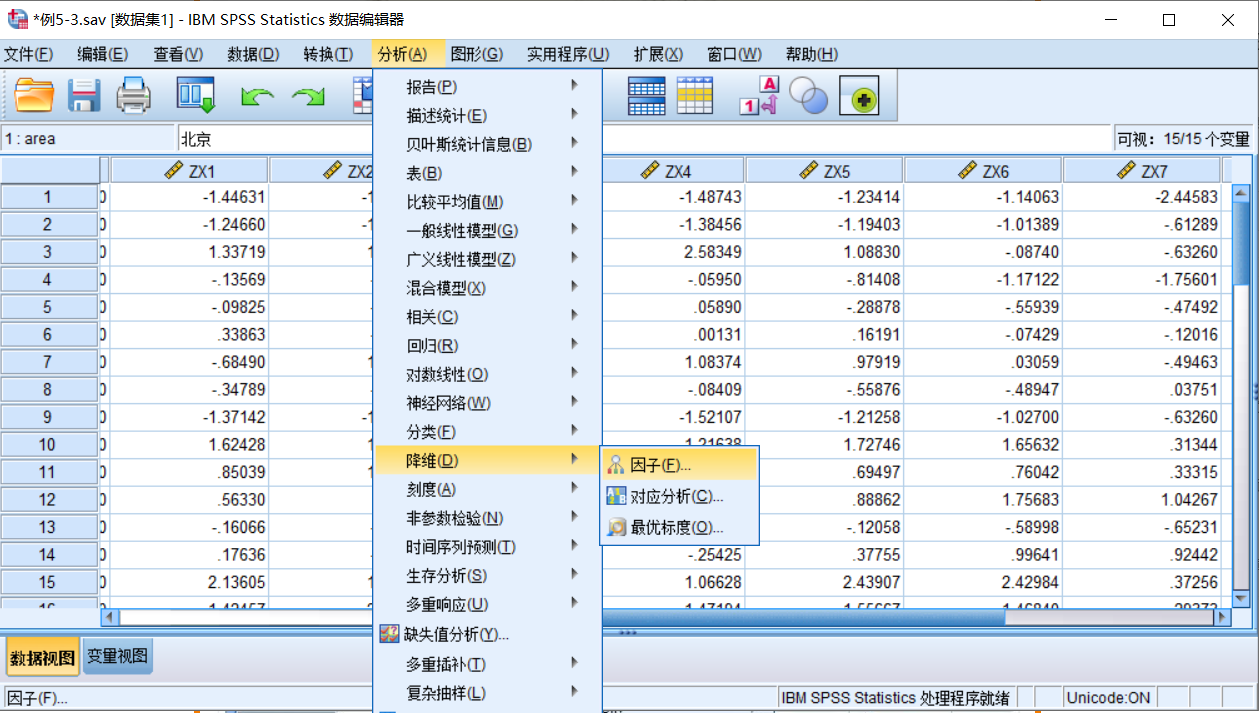Click the cell editor field showing 北京
1259x713 pixels.
pos(645,139)
